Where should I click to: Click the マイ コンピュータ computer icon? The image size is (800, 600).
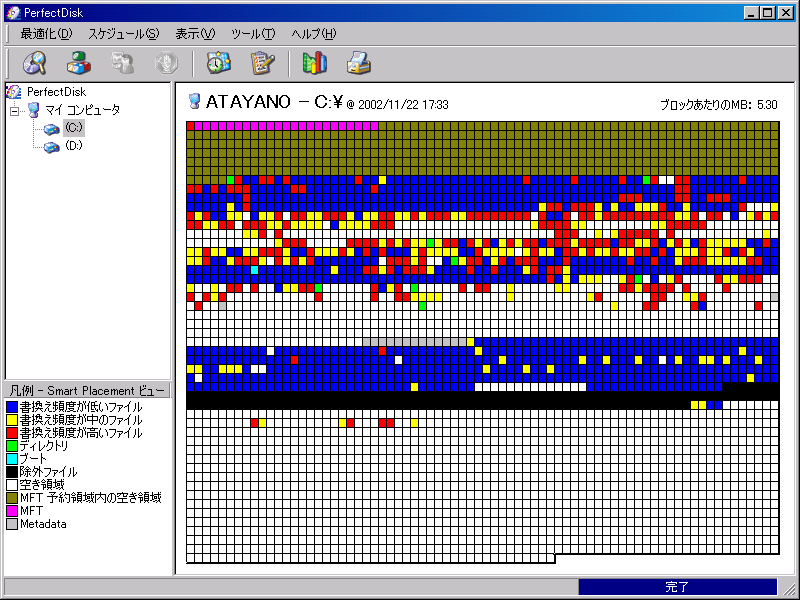(x=34, y=110)
